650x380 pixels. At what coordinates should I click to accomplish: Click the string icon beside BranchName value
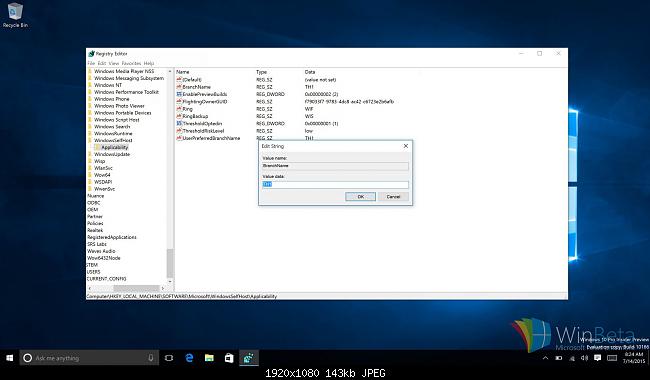pos(179,87)
